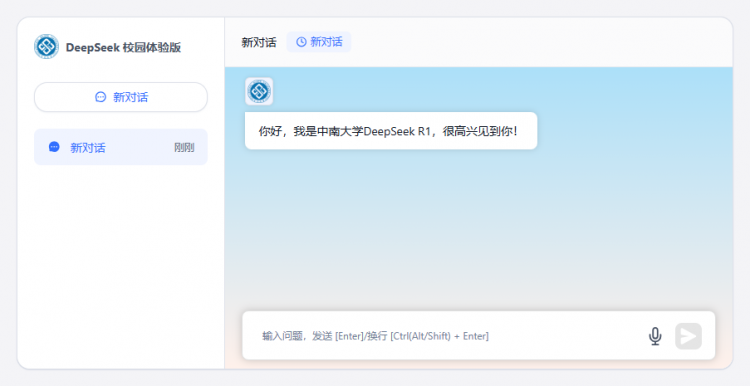Click the 你好，我是中南大学DeepSeek R1 greeting bubble
This screenshot has height=386, width=750.
click(391, 131)
